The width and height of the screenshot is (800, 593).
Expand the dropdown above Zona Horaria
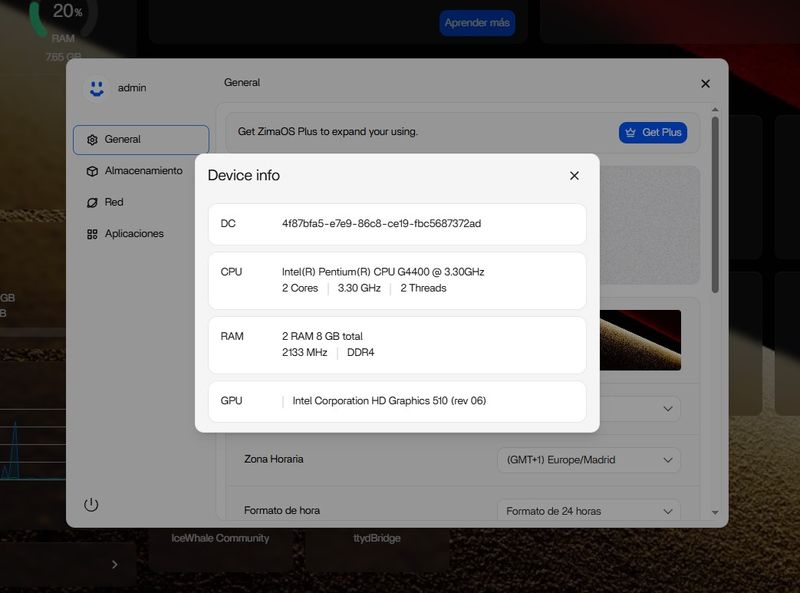tap(667, 409)
